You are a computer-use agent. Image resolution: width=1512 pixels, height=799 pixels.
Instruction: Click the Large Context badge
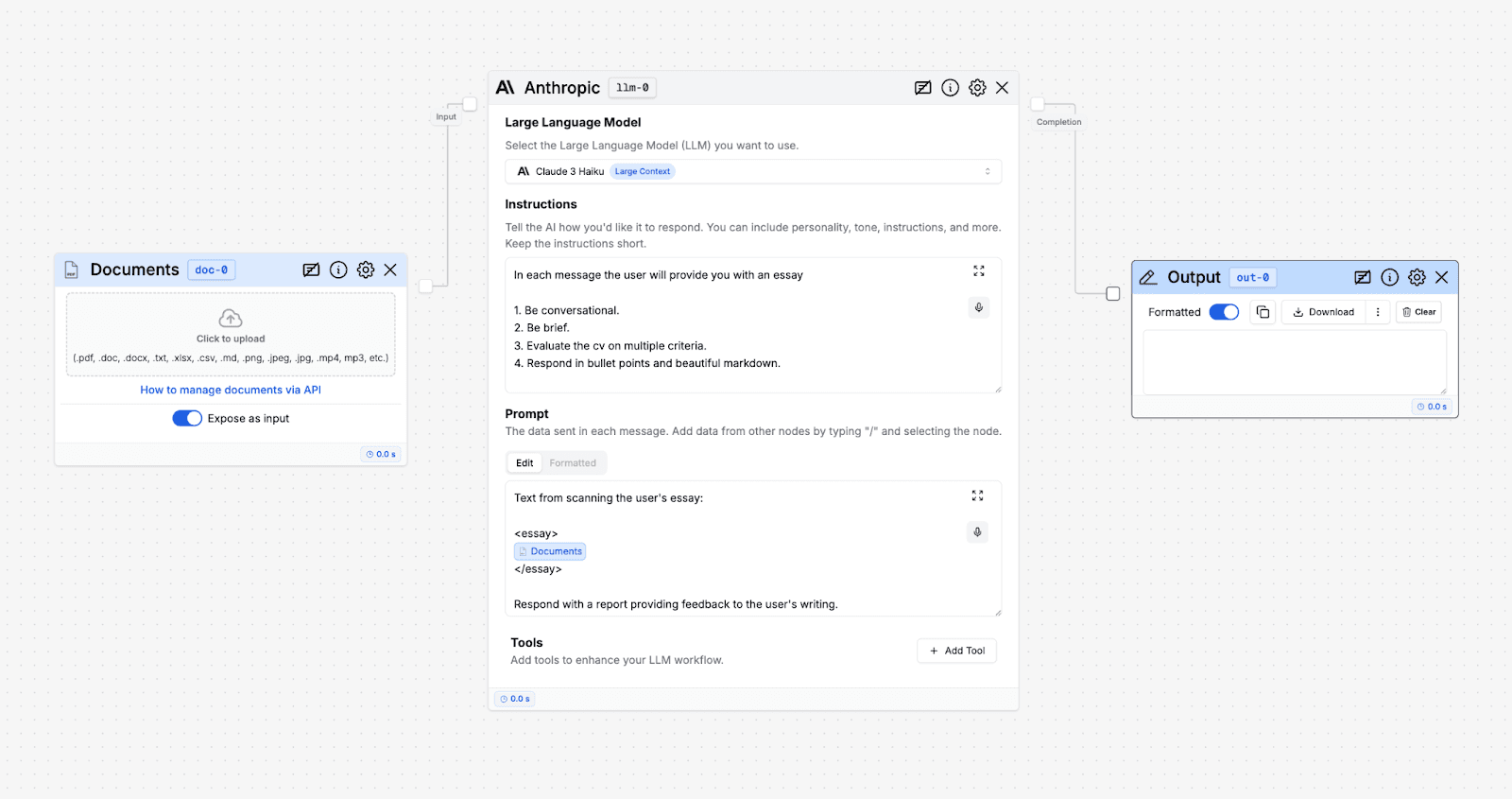(x=643, y=172)
